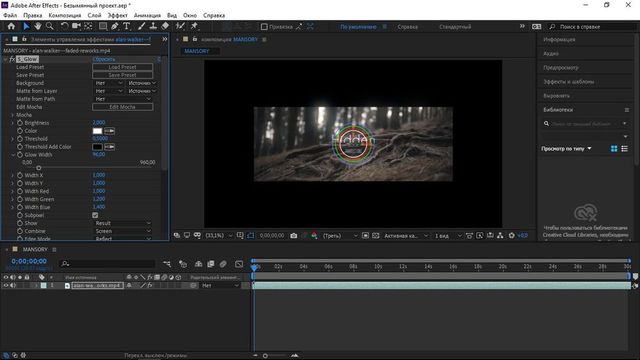Toggle the Frame Blending timeline icon
The height and width of the screenshot is (360, 640).
tap(211, 264)
